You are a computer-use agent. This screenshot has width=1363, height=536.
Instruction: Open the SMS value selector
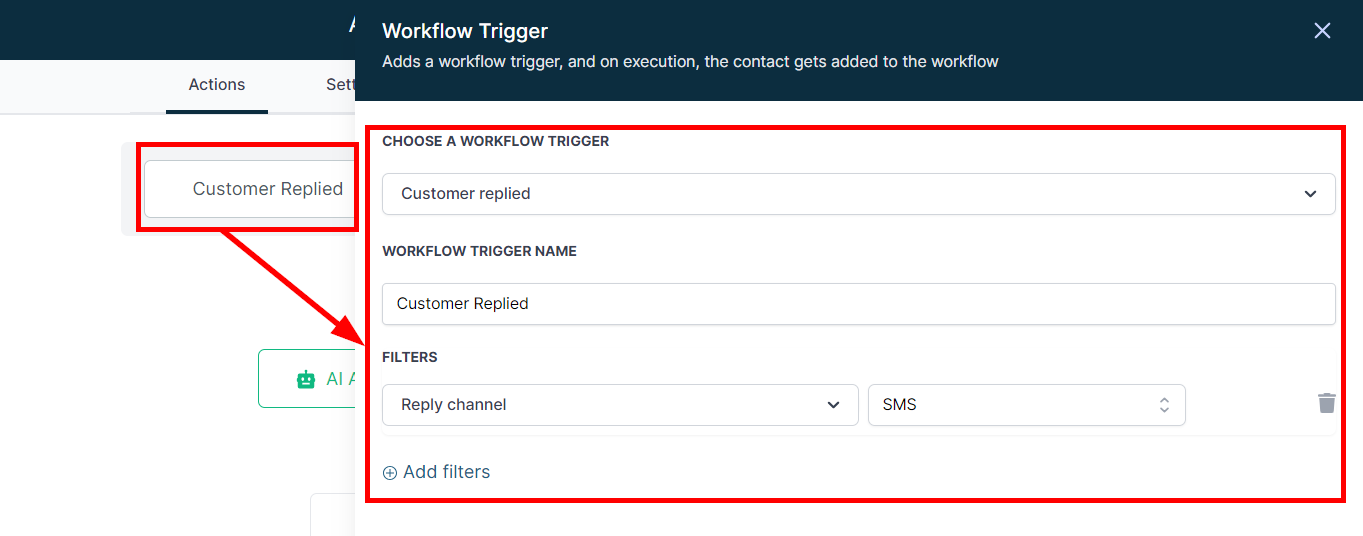1026,405
